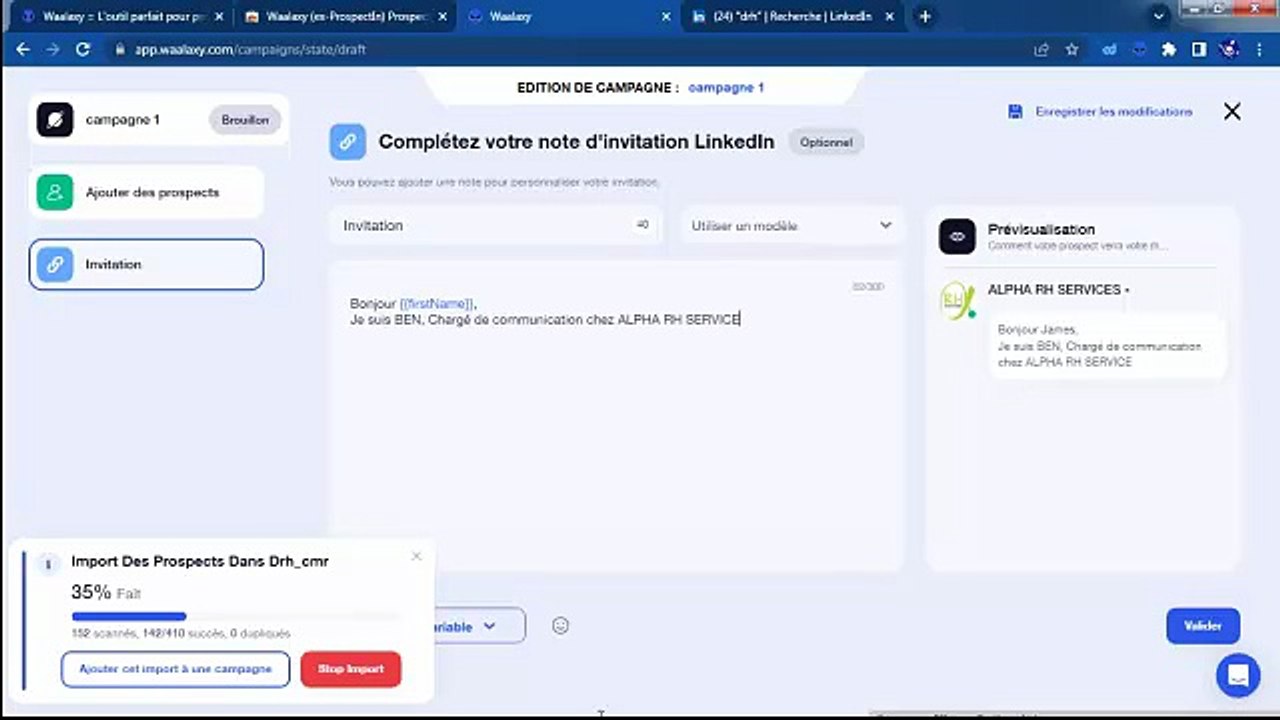Screen dimensions: 1280x720
Task: Click the Complétez votre note d'invitation LinkedIn heading
Action: coord(576,142)
